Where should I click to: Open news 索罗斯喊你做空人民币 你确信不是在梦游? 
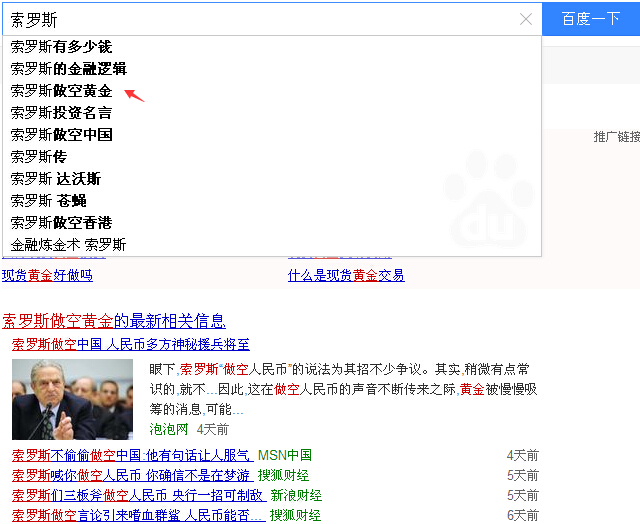pos(131,475)
